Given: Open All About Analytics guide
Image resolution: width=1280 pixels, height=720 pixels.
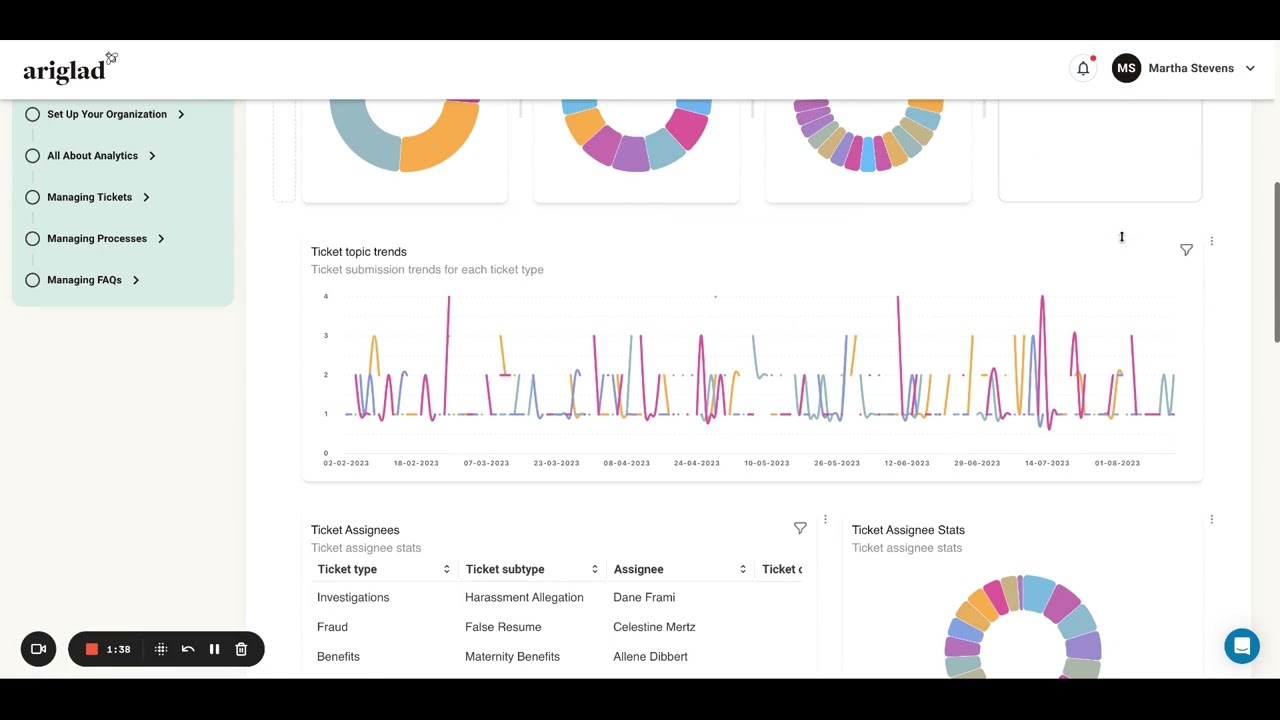Looking at the screenshot, I should (x=92, y=156).
